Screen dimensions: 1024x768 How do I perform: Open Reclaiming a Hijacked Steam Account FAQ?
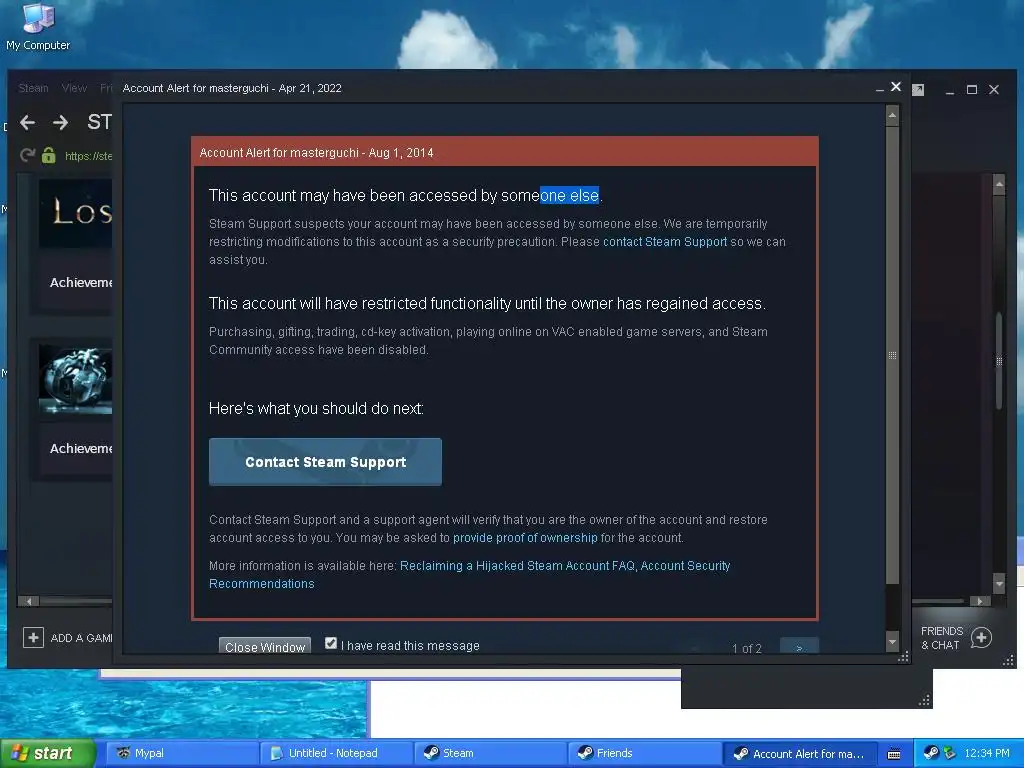517,566
